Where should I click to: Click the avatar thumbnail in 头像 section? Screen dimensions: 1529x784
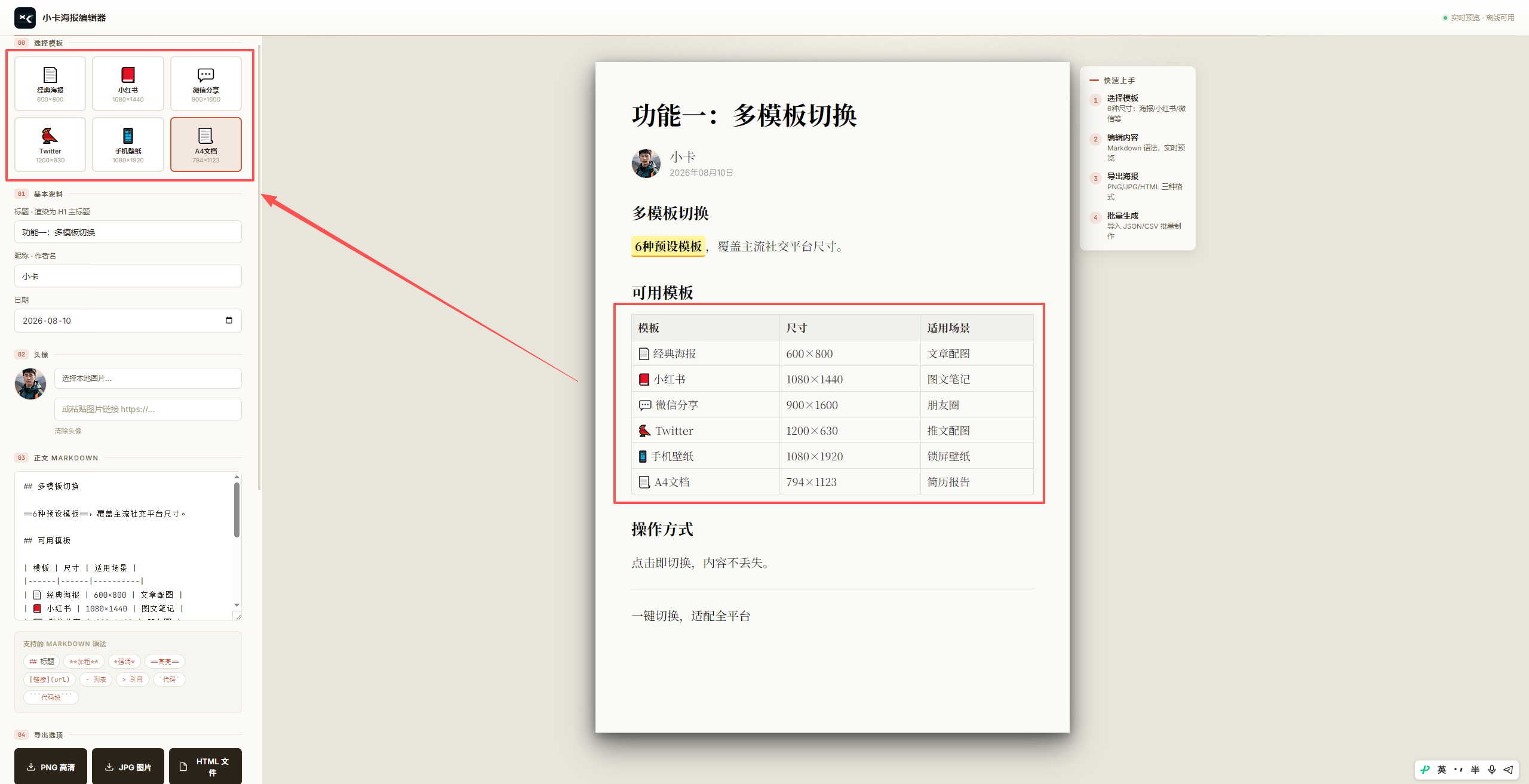(30, 384)
